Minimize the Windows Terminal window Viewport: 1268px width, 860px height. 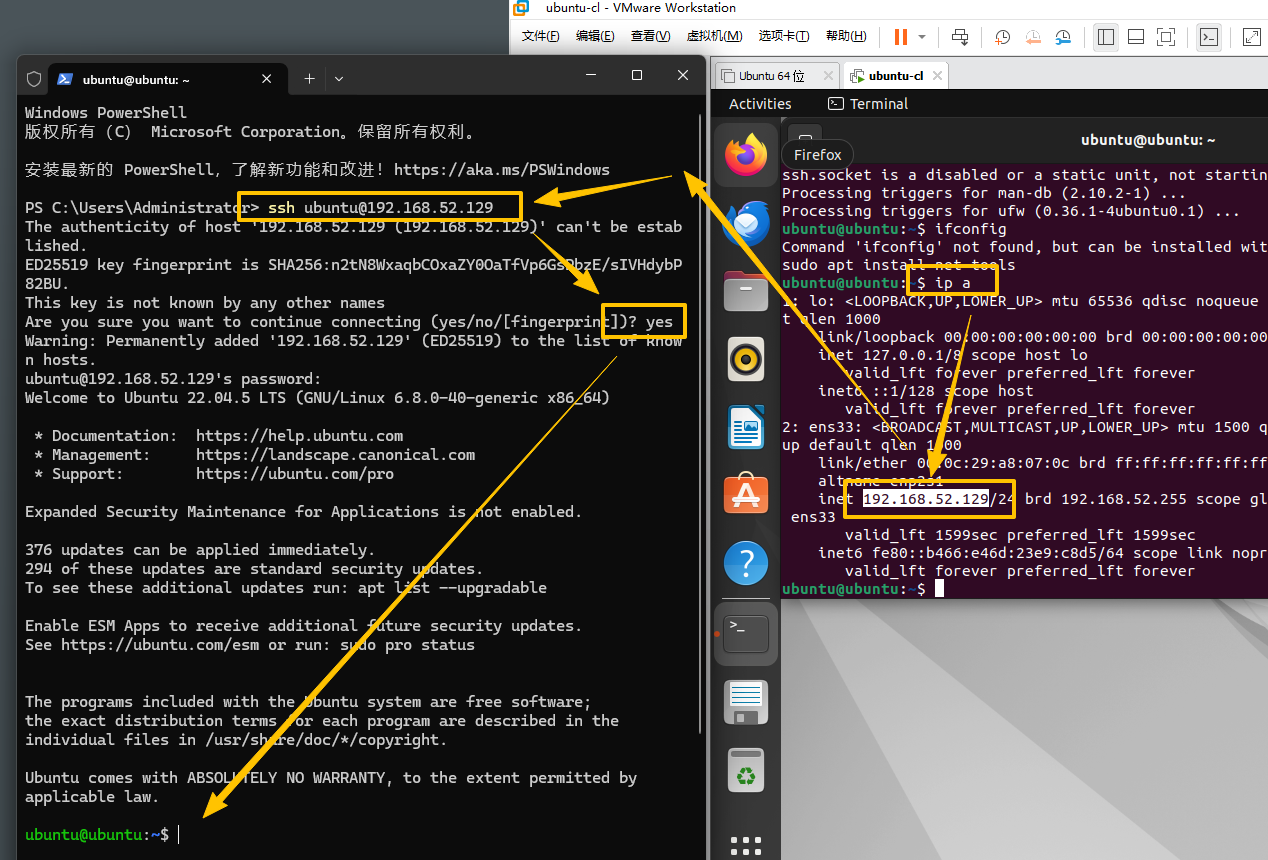tap(591, 75)
